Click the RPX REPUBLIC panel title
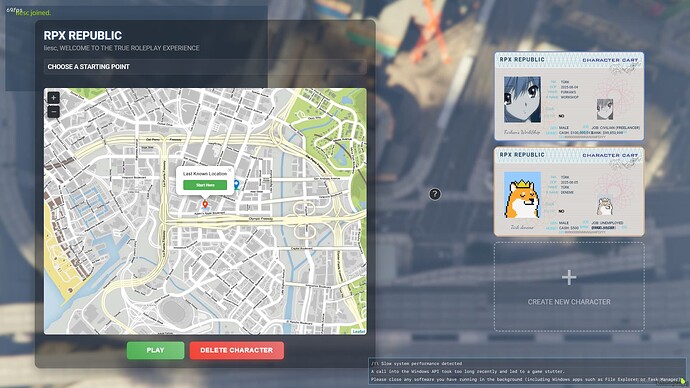 pyautogui.click(x=83, y=36)
